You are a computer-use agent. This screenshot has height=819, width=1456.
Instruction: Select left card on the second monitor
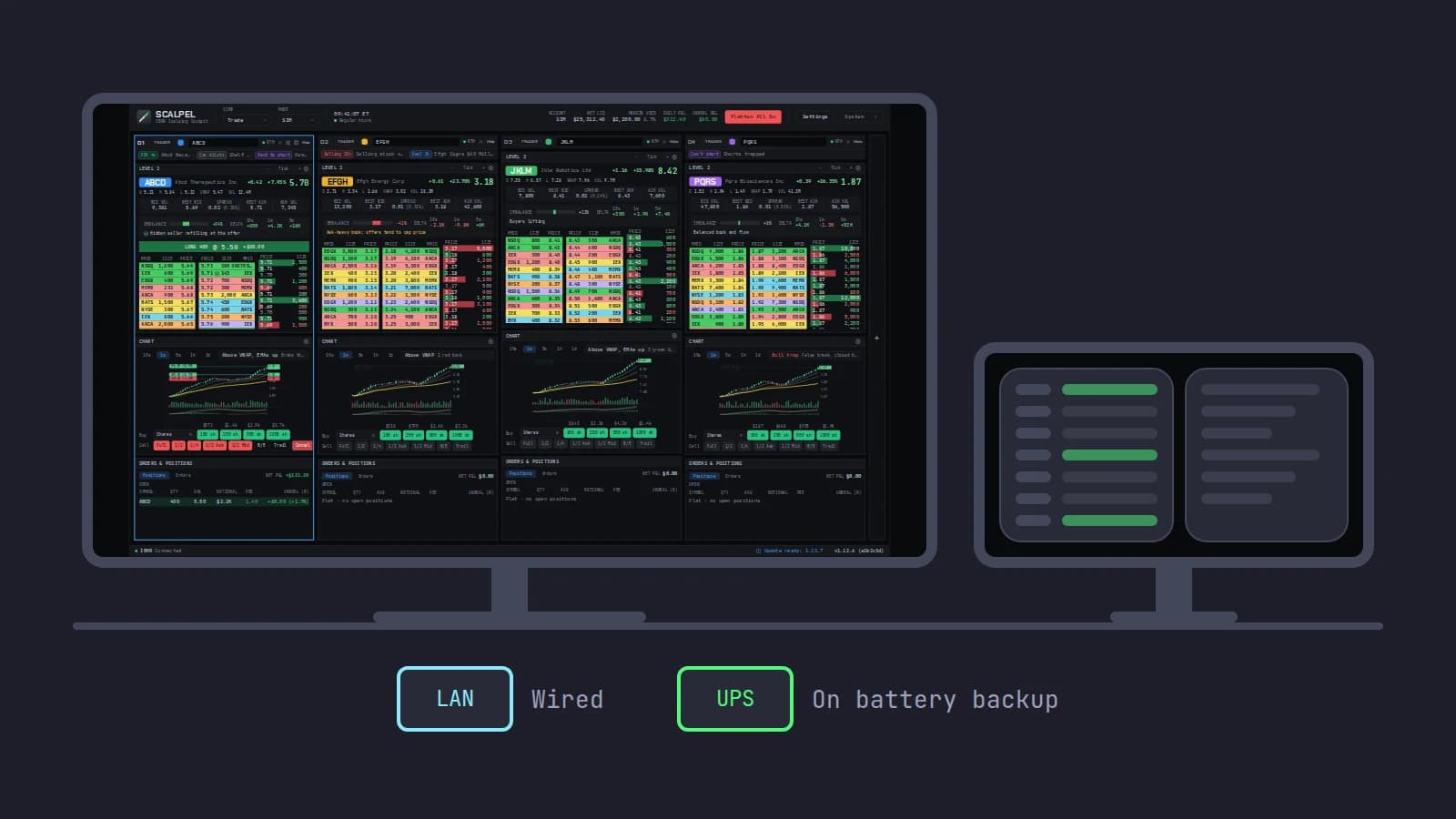click(1087, 455)
